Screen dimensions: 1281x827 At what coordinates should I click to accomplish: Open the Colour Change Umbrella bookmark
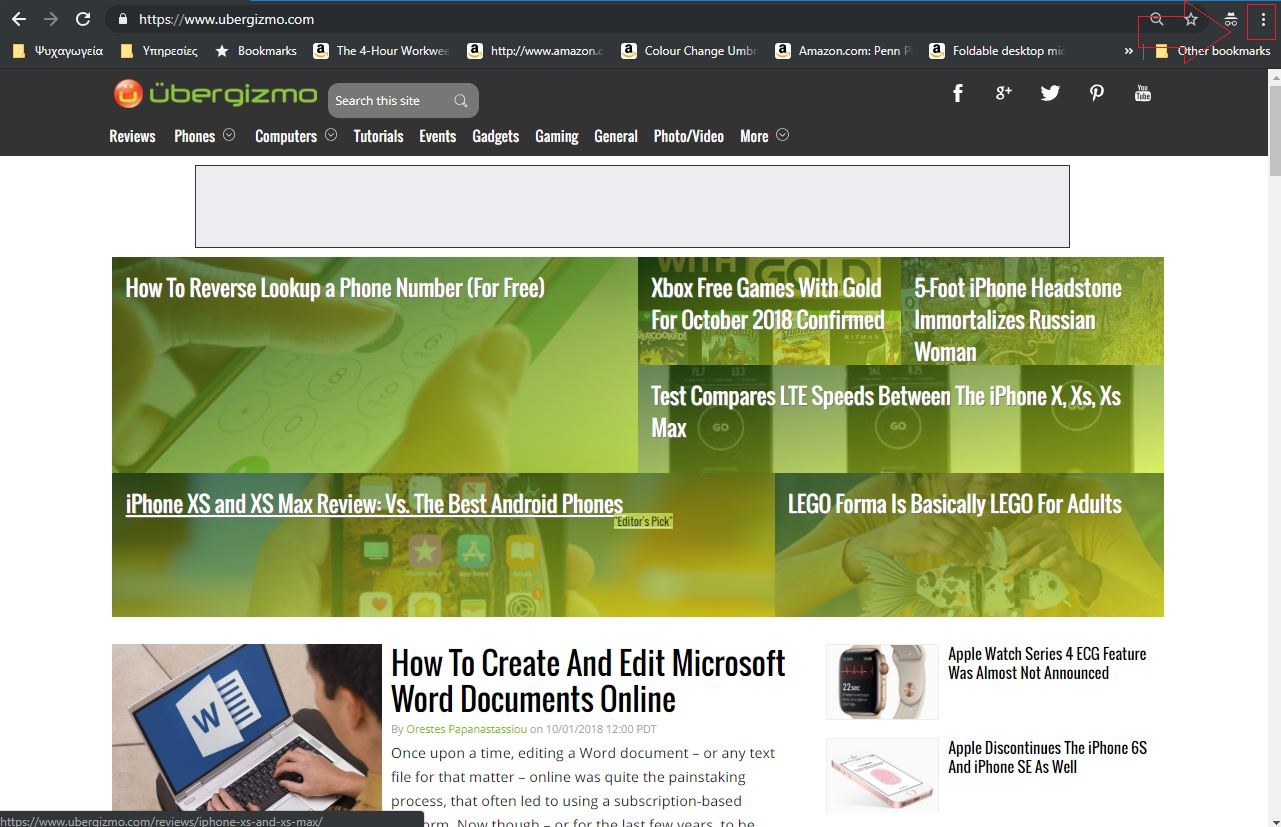click(x=690, y=51)
